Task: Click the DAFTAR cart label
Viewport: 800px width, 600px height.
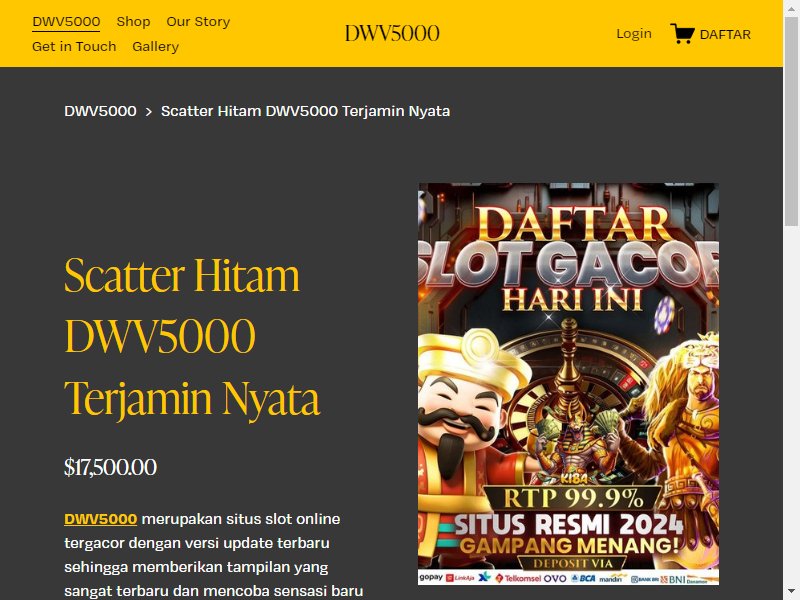Action: pyautogui.click(x=725, y=34)
